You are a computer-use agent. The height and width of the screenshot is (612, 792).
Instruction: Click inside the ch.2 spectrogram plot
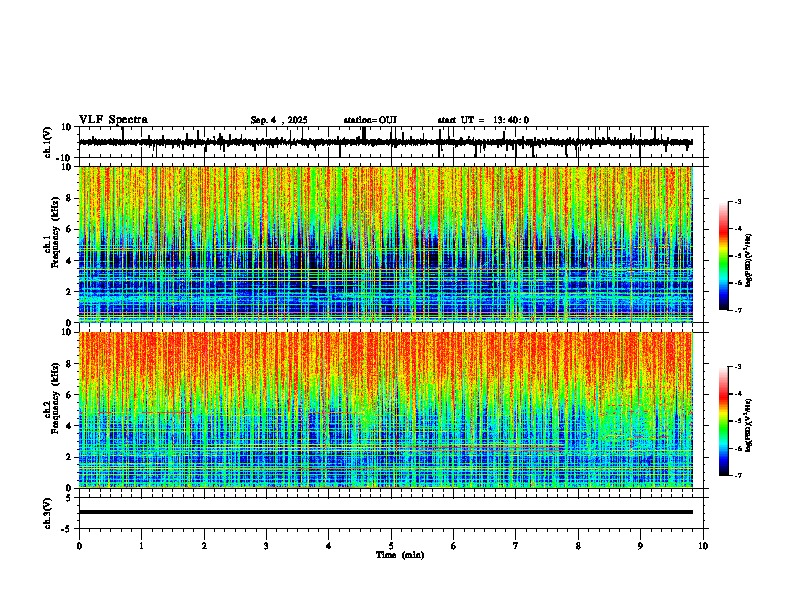coord(386,410)
